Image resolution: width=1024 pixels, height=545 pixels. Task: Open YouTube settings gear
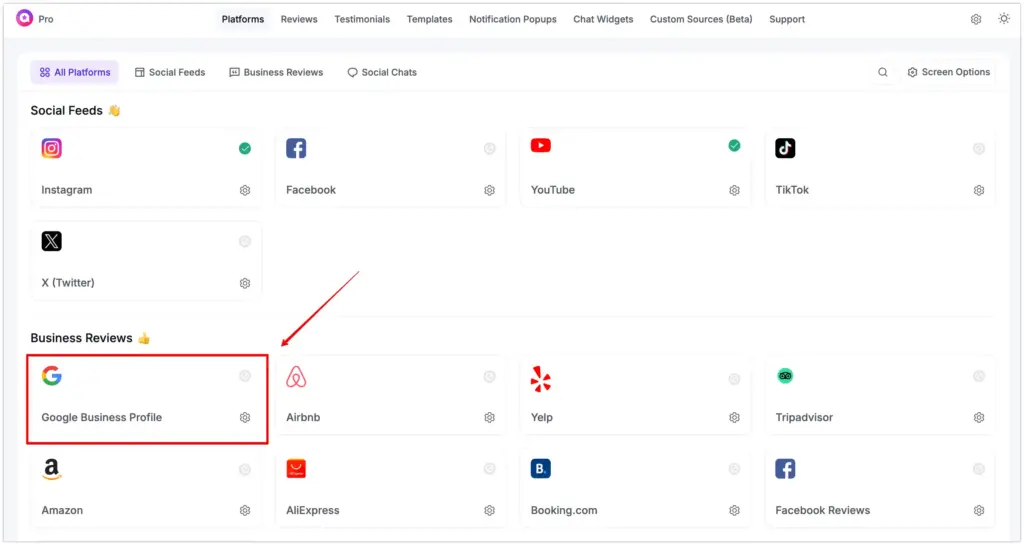735,191
